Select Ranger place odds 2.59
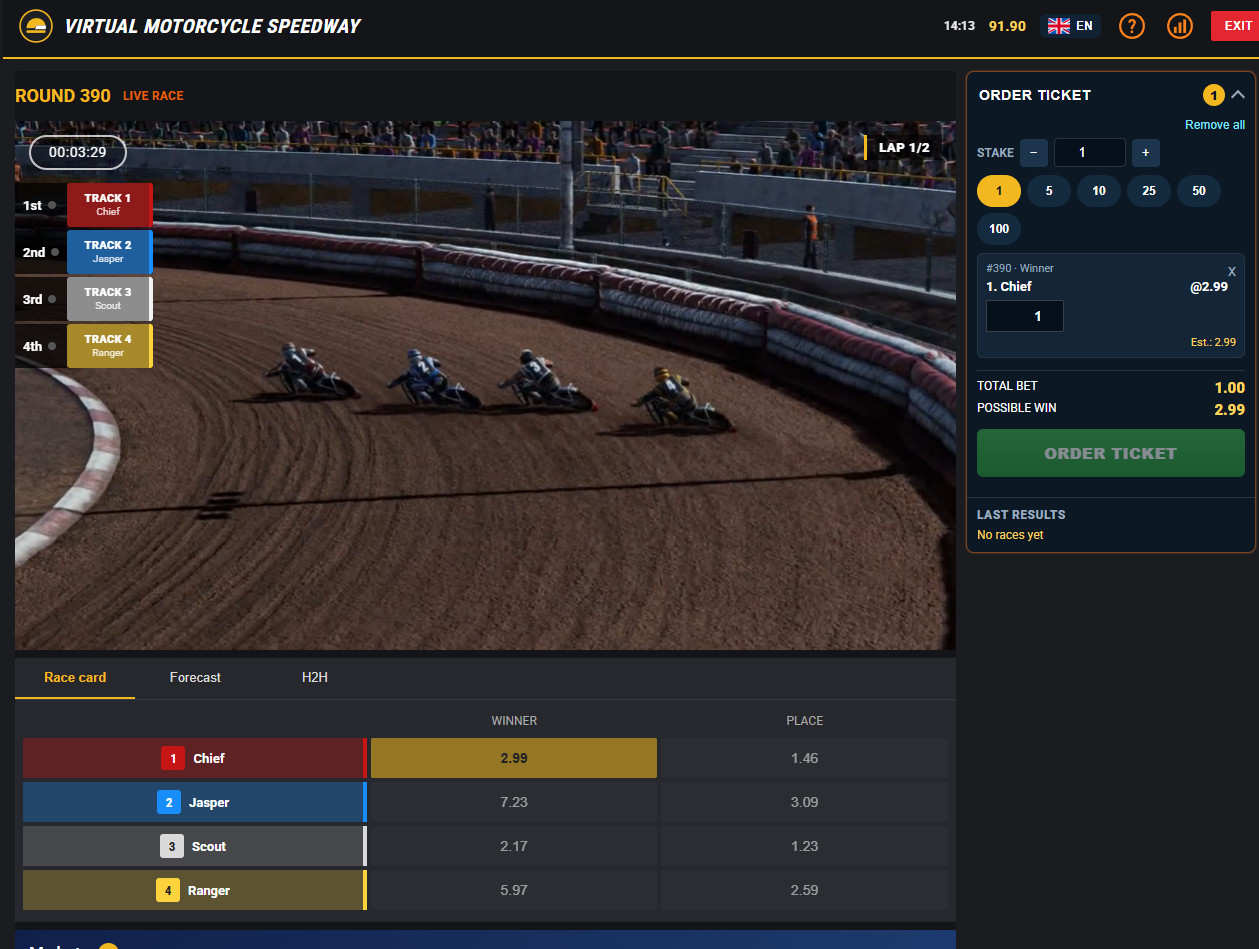This screenshot has width=1259, height=949. [804, 890]
